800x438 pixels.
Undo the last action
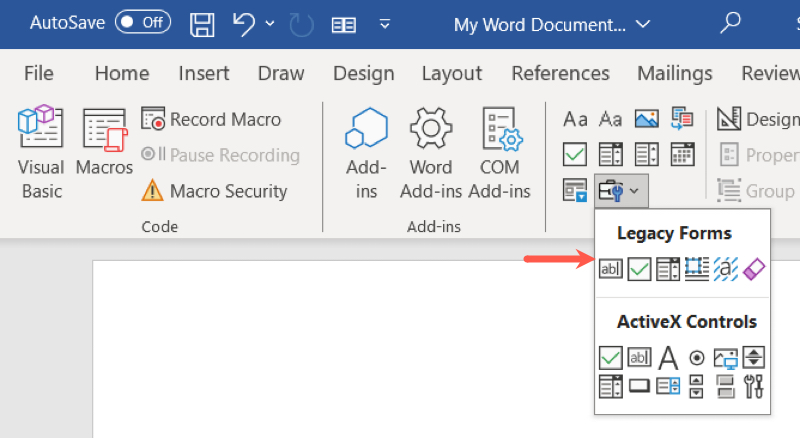pos(244,24)
